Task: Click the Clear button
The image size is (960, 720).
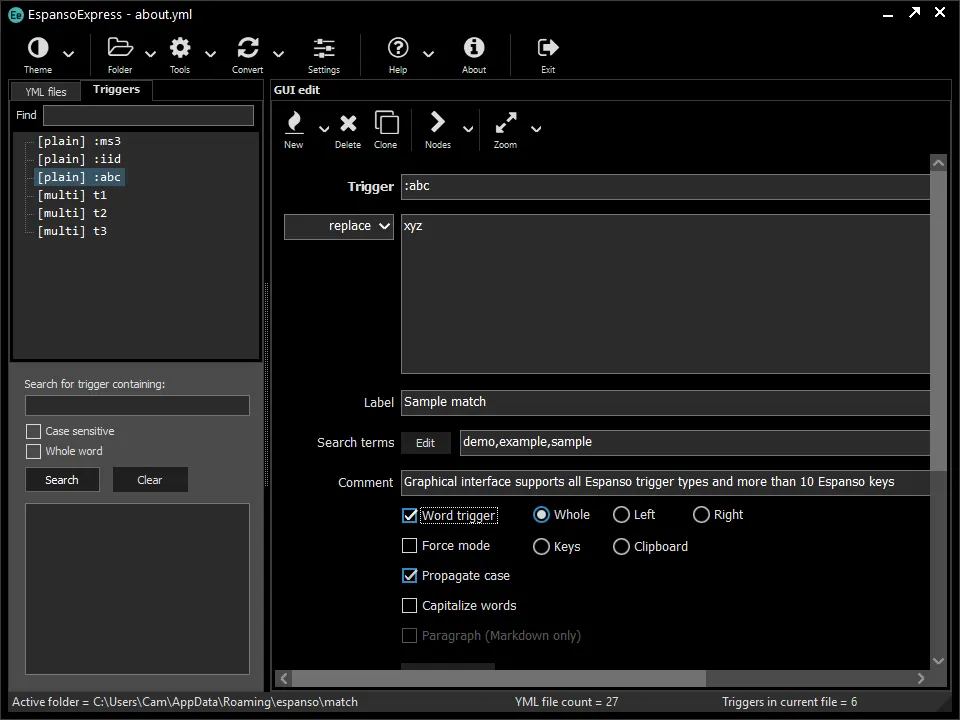Action: tap(150, 480)
